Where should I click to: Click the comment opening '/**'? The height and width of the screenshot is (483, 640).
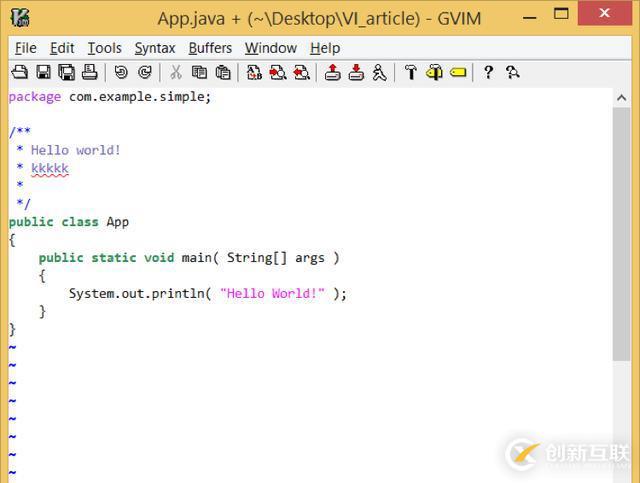click(20, 132)
